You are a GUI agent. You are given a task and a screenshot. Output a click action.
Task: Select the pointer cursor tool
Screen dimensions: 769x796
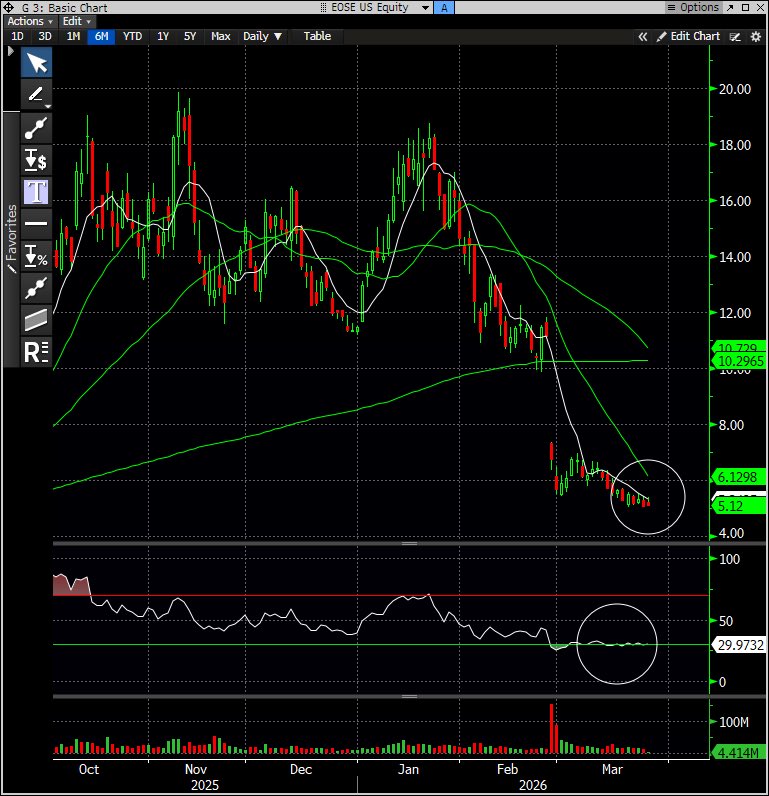[x=36, y=62]
